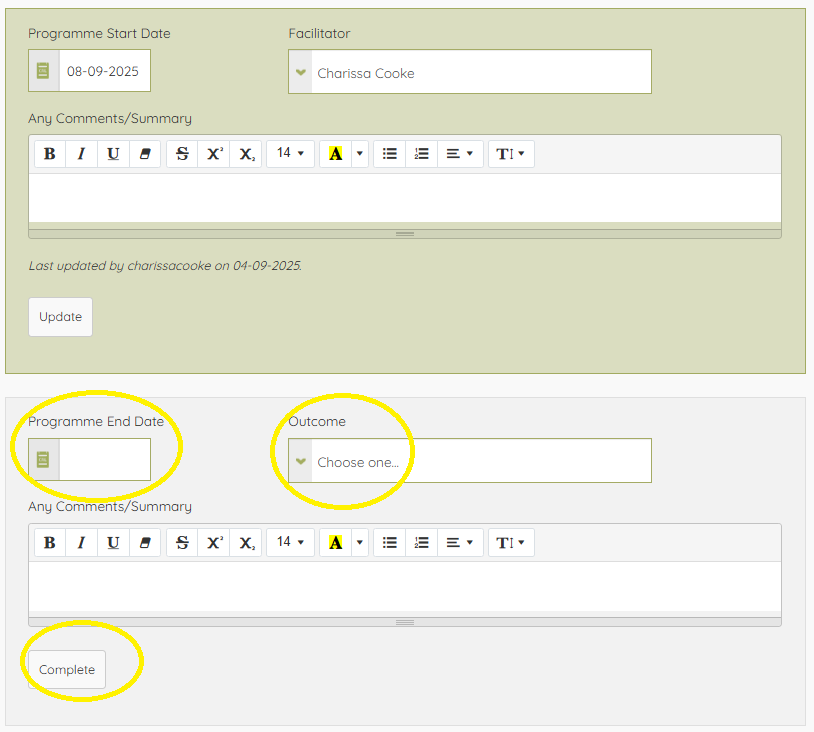Click yellow font color swatch in upper editor
The height and width of the screenshot is (732, 814).
pos(335,154)
